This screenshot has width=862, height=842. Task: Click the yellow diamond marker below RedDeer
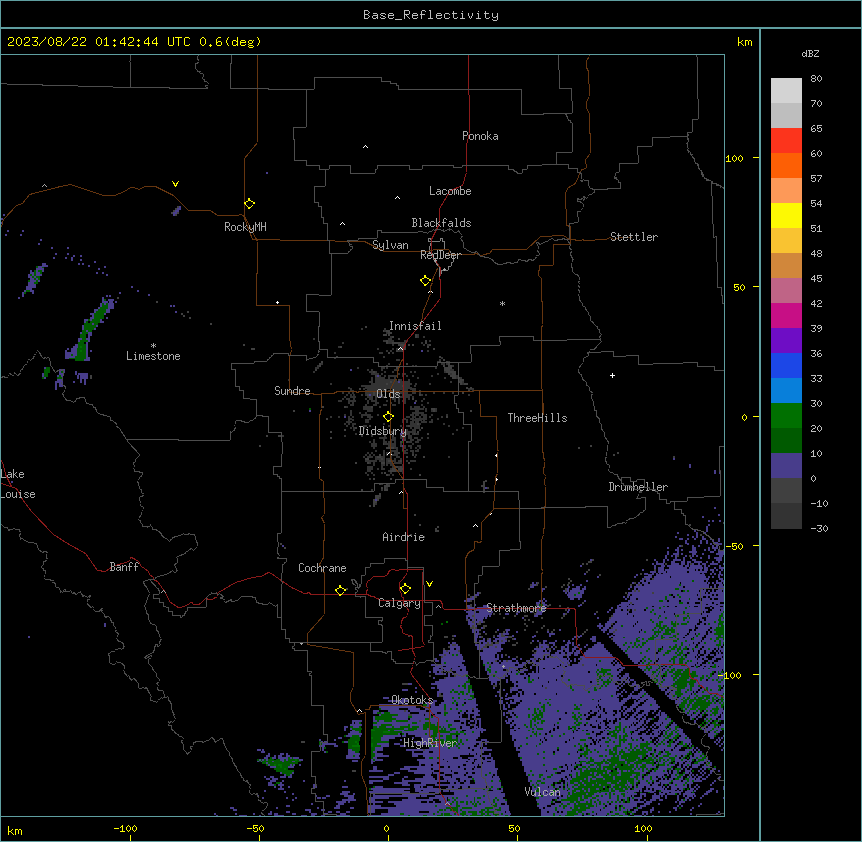tap(425, 281)
